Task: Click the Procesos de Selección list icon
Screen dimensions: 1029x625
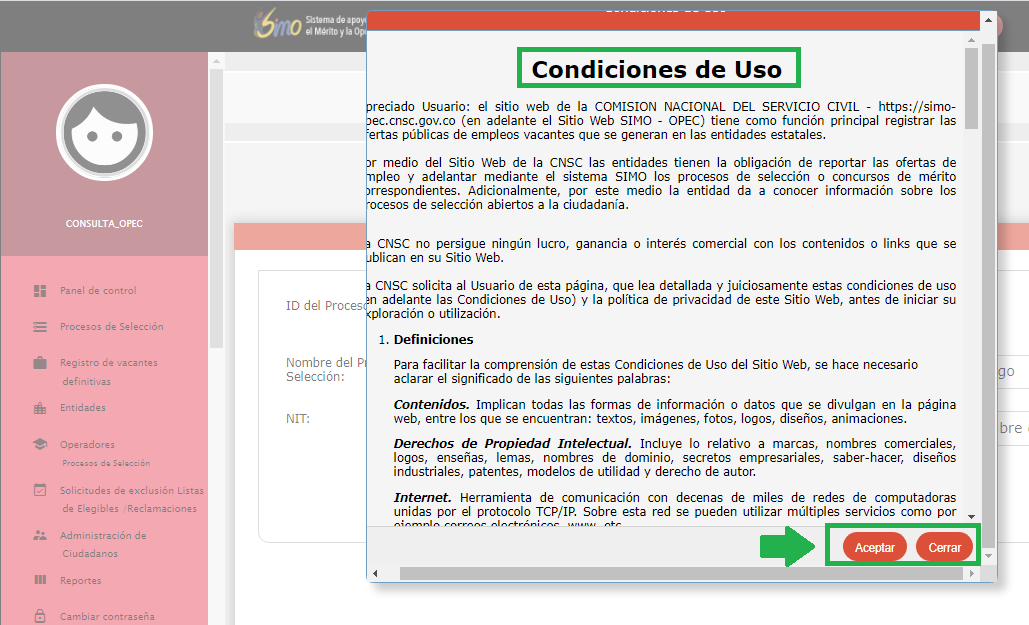Action: point(40,327)
